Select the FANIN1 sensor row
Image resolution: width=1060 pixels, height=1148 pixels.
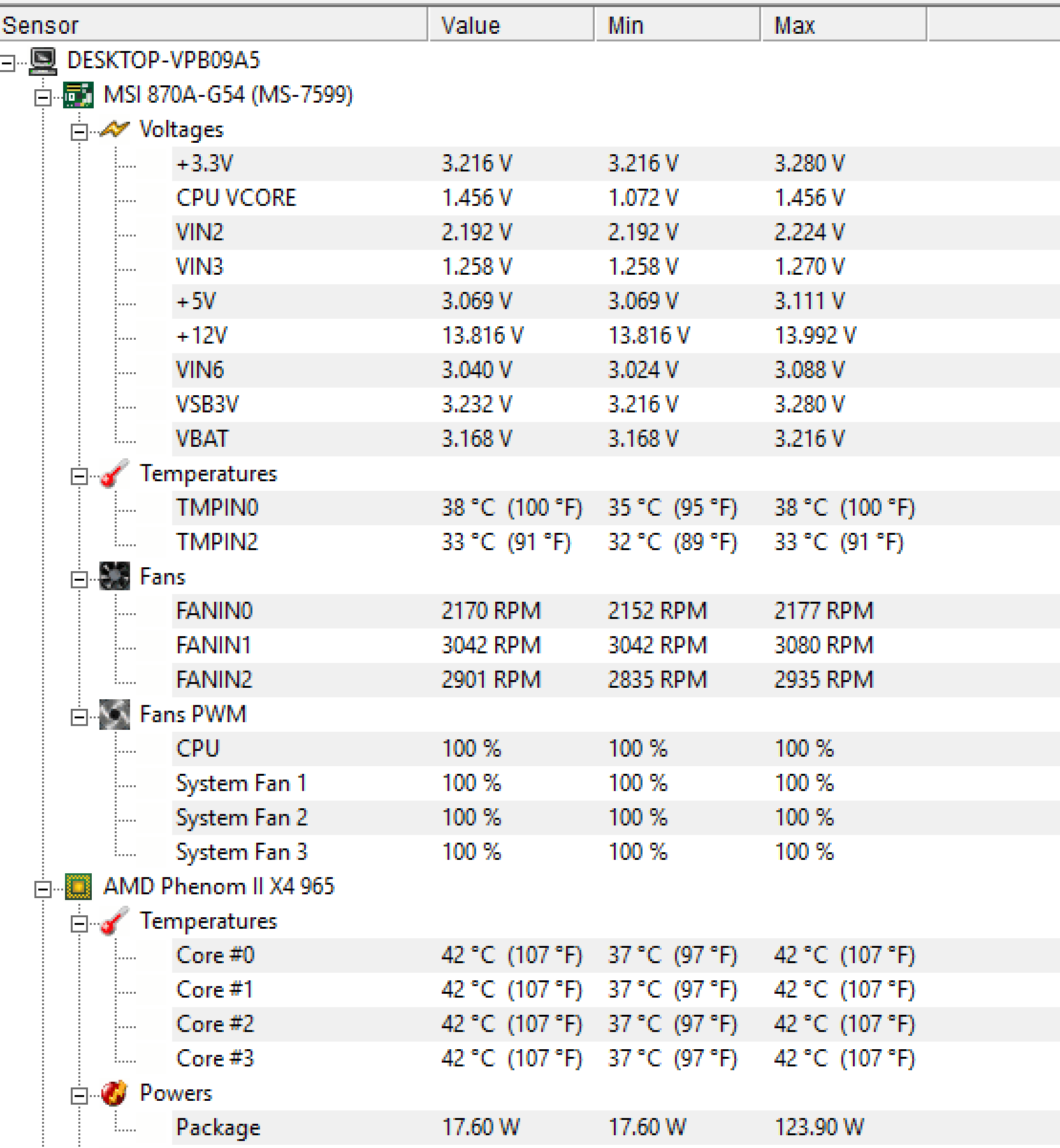(616, 646)
